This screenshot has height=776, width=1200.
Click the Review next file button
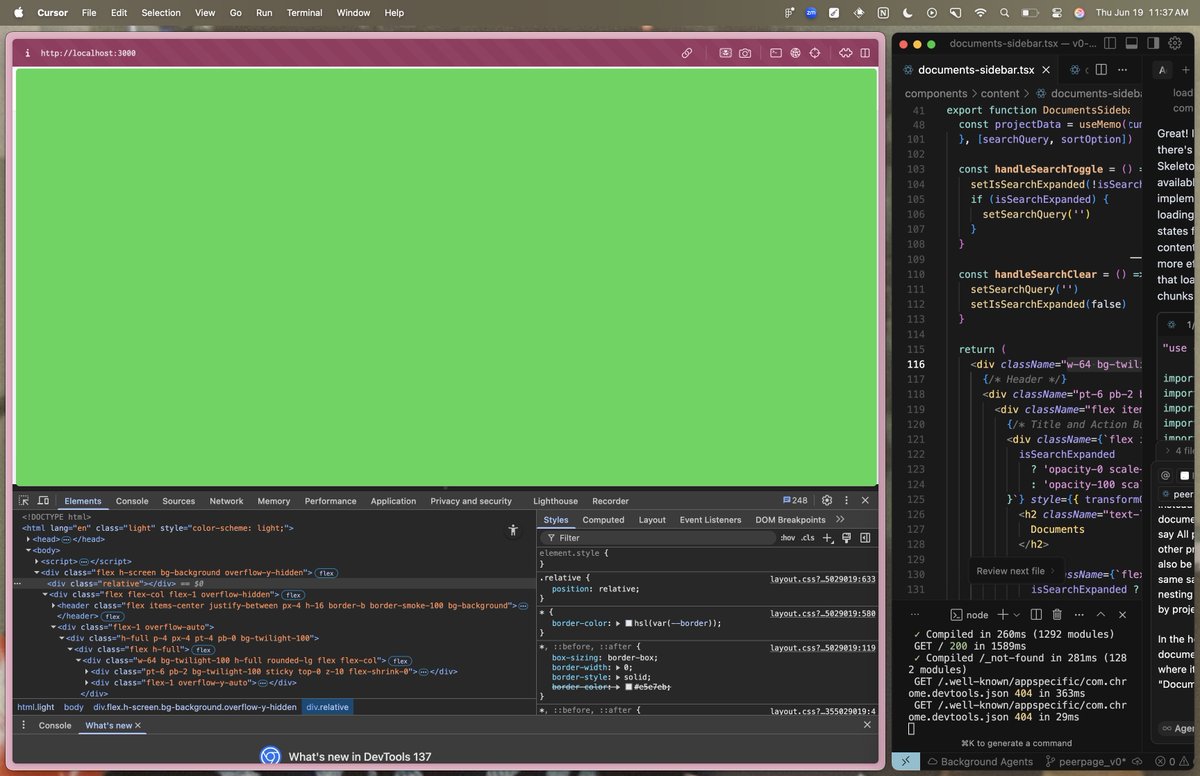(x=1016, y=570)
